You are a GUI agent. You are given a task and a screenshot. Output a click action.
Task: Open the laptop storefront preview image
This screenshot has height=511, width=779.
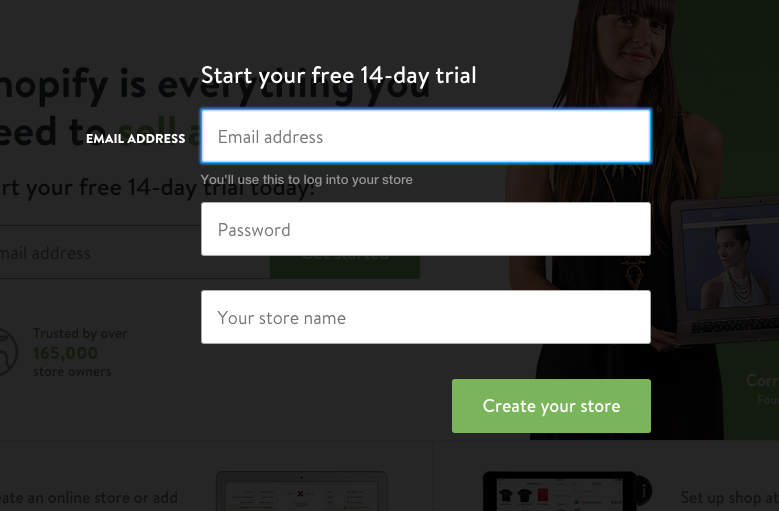coord(725,271)
